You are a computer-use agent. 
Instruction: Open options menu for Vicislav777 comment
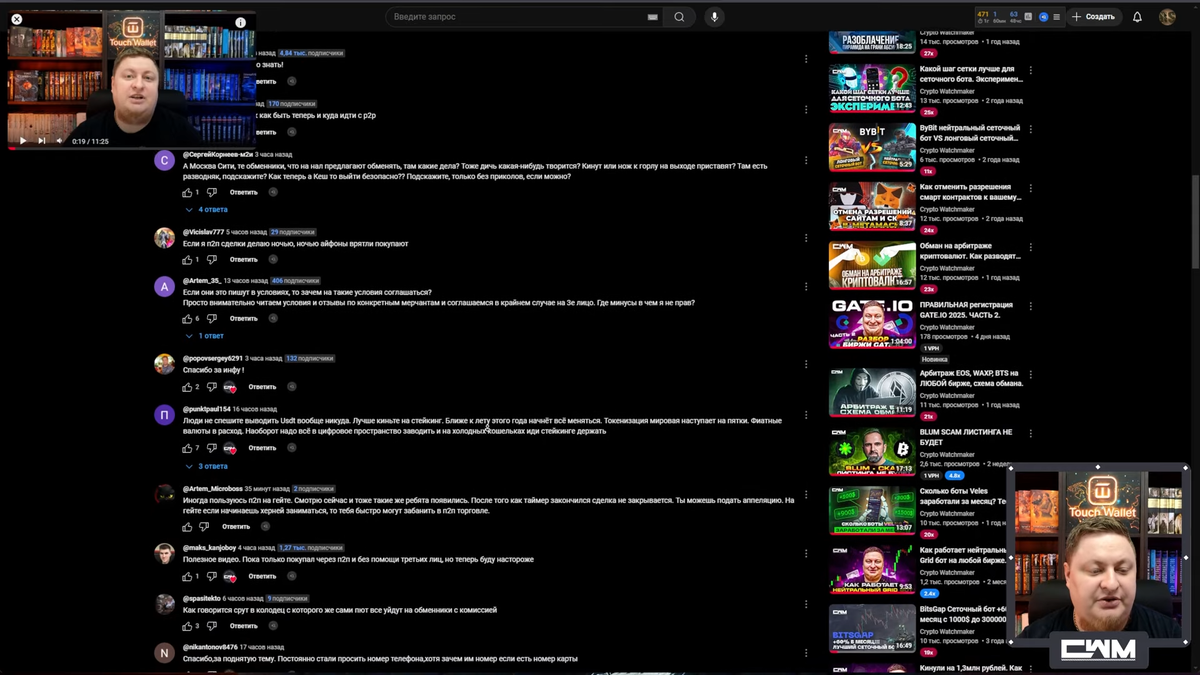(806, 237)
